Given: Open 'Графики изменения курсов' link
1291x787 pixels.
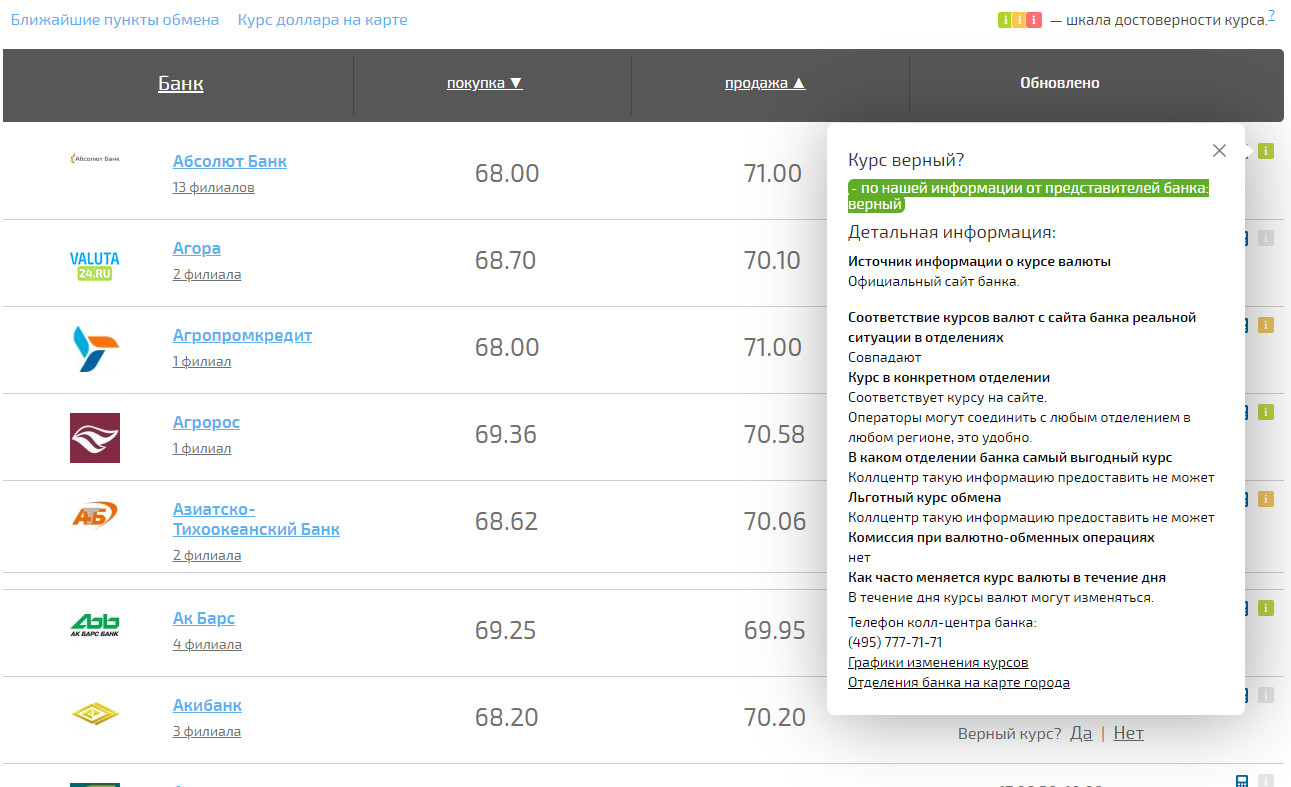Looking at the screenshot, I should click(x=937, y=663).
